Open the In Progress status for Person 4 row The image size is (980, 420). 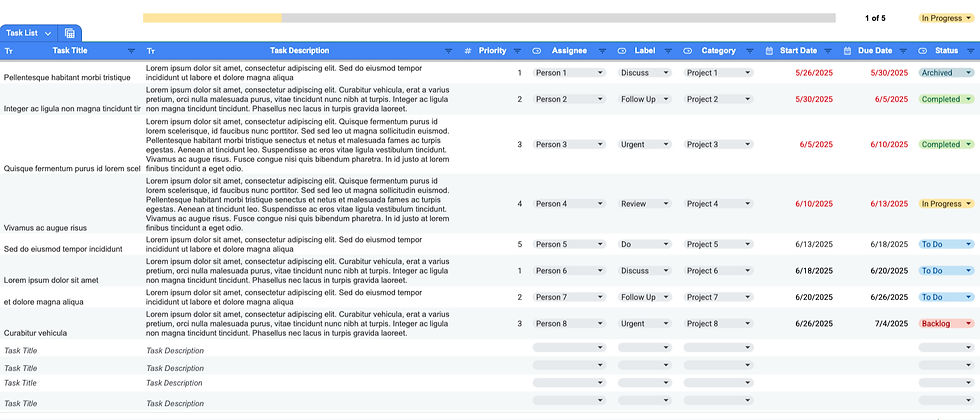[x=946, y=204]
